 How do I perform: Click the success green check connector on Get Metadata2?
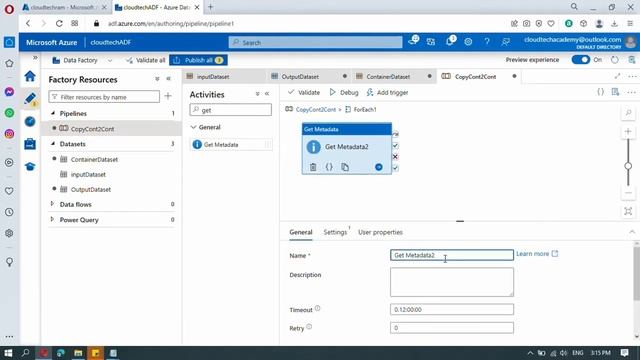[395, 146]
